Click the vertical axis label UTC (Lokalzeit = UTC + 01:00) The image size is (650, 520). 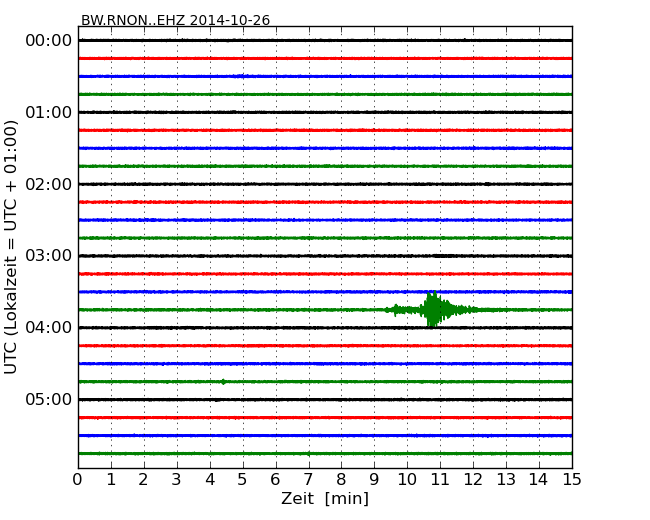click(x=11, y=247)
